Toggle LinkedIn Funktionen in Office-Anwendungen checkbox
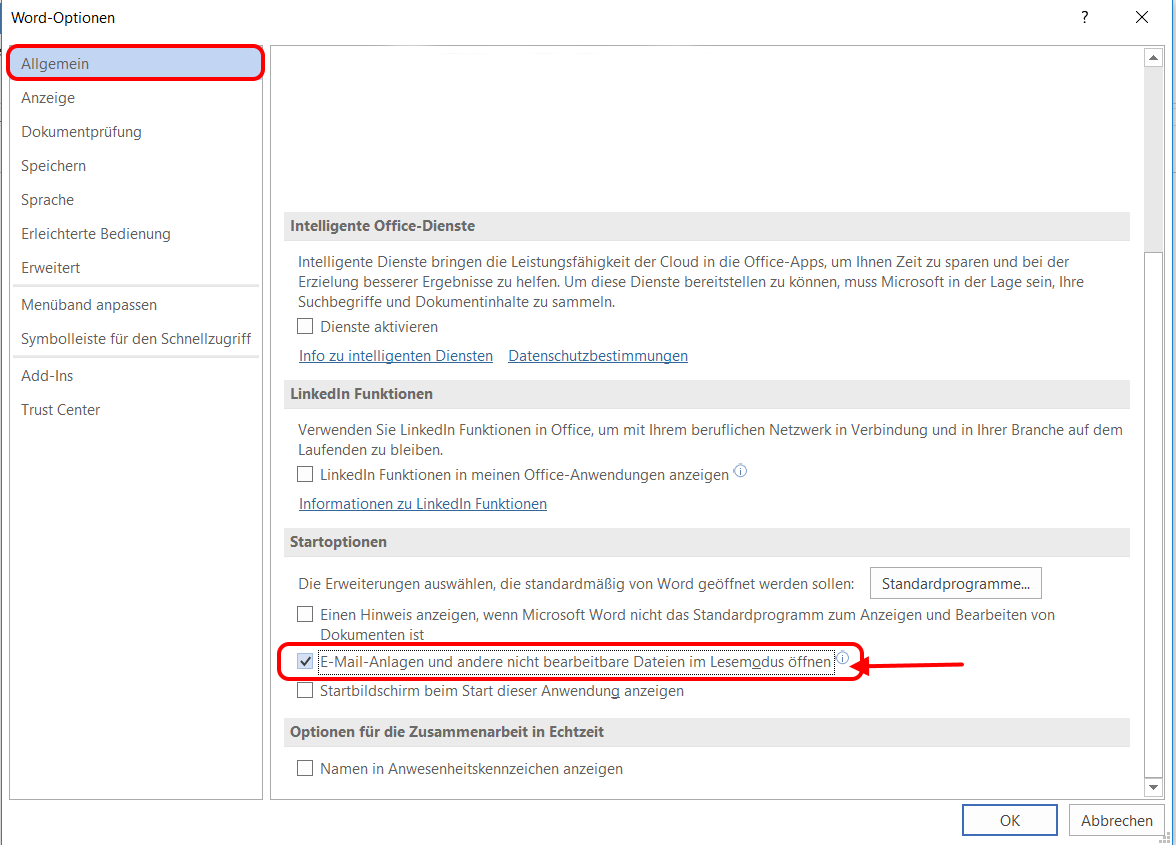 pos(305,474)
